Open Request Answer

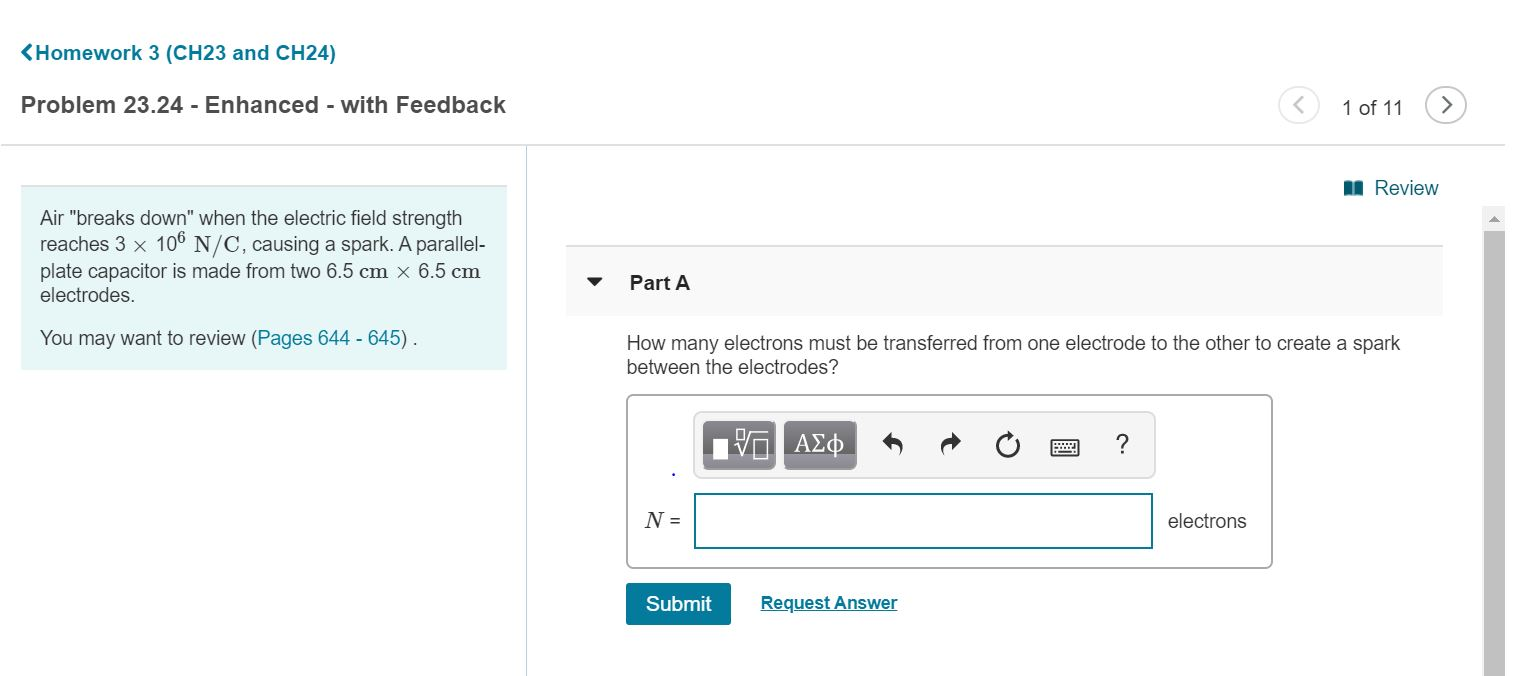coord(828,602)
